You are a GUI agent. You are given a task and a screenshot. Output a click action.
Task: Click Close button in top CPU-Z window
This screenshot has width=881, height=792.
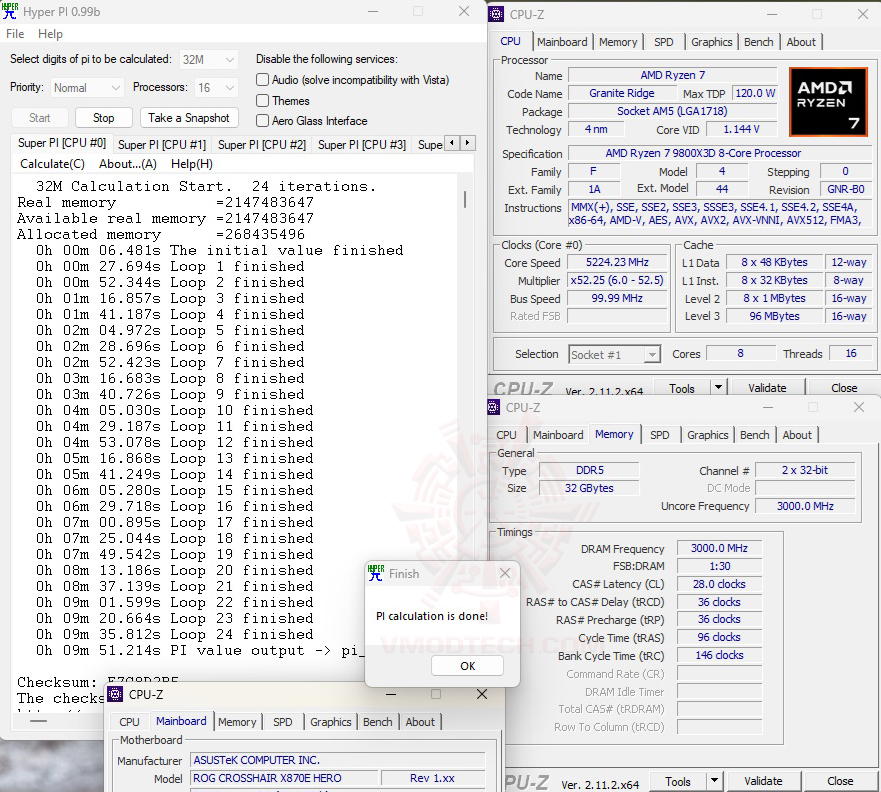[844, 388]
